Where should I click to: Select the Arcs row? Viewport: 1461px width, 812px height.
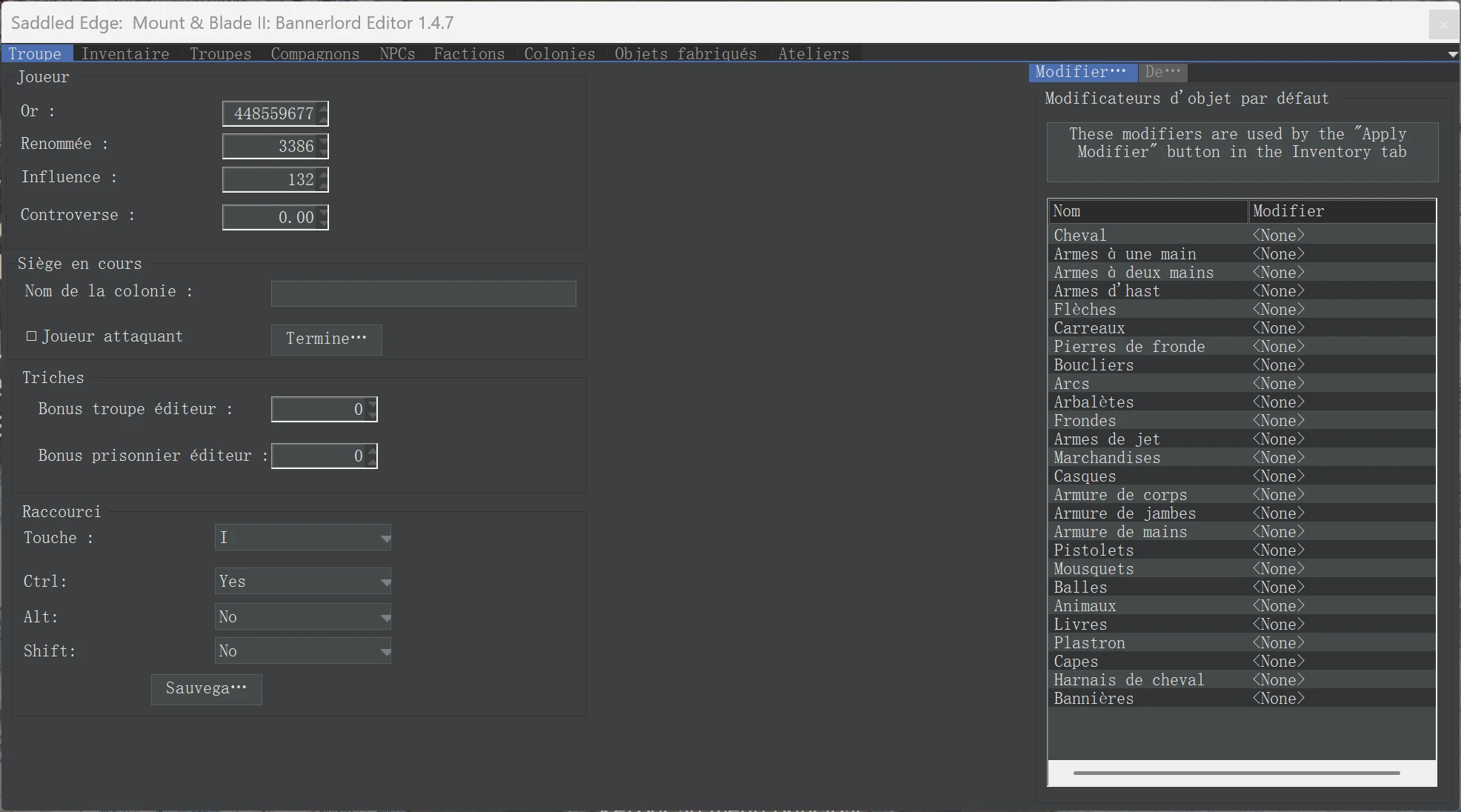[1242, 384]
